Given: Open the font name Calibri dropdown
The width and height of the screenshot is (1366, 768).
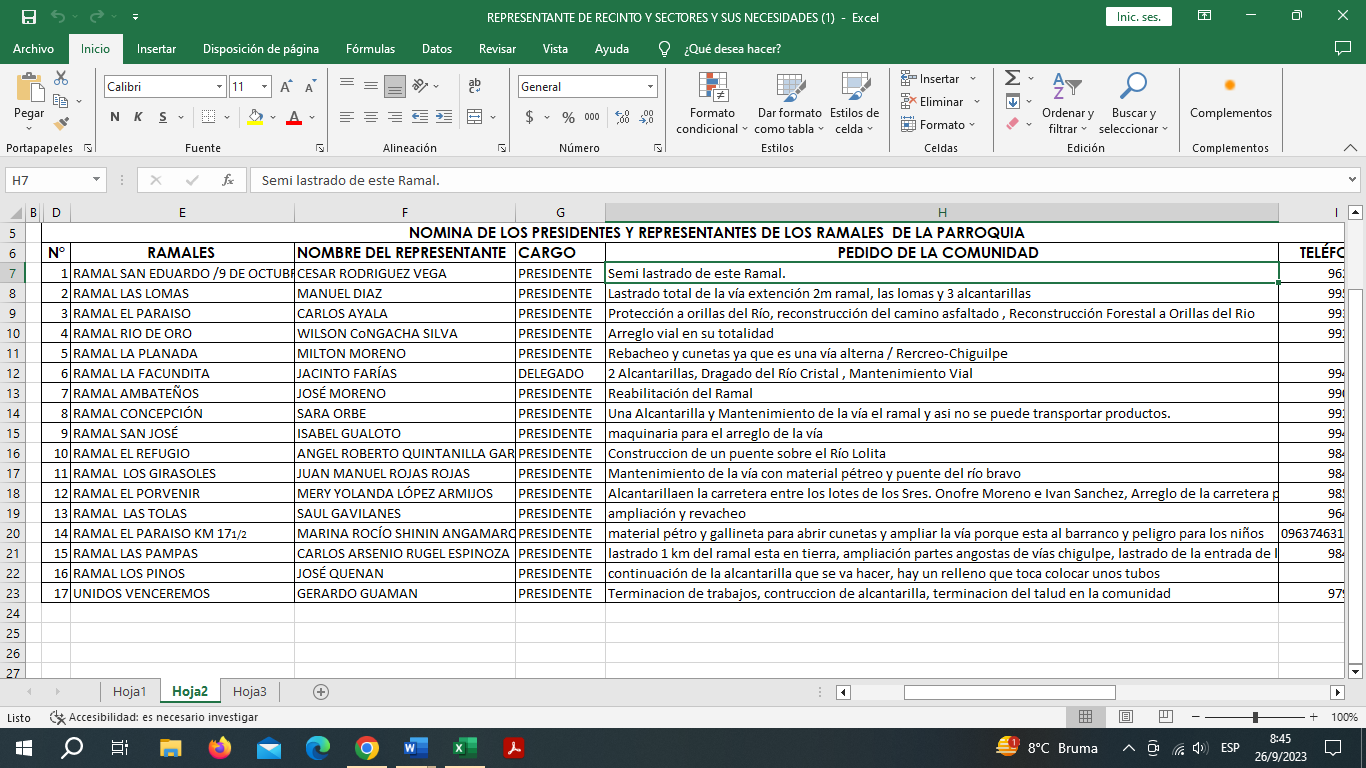Looking at the screenshot, I should pos(219,87).
